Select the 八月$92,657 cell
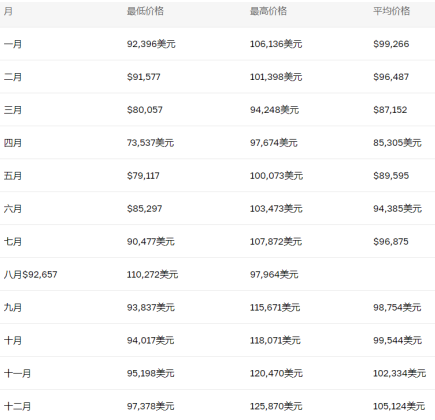Viewport: 435px width, 420px height. 31,275
